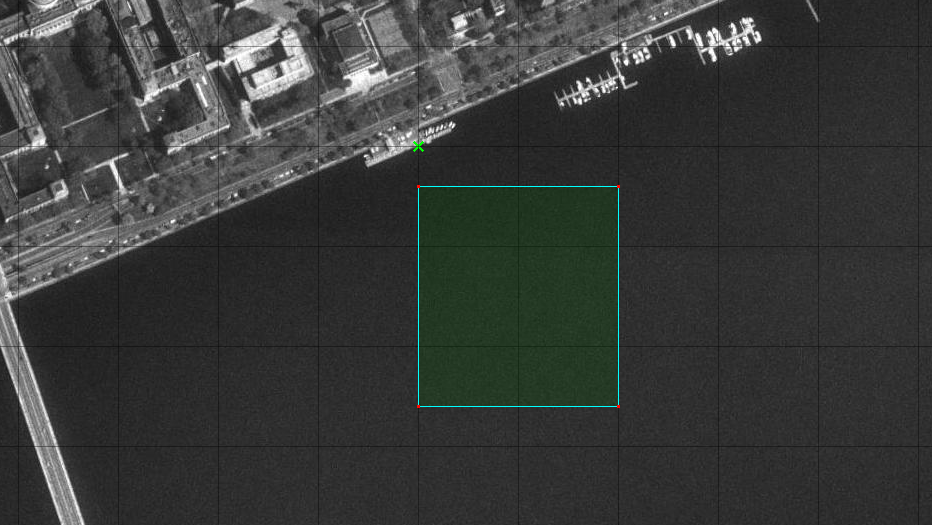
Task: Click the right cyan edge of rectangle
Action: pos(618,296)
